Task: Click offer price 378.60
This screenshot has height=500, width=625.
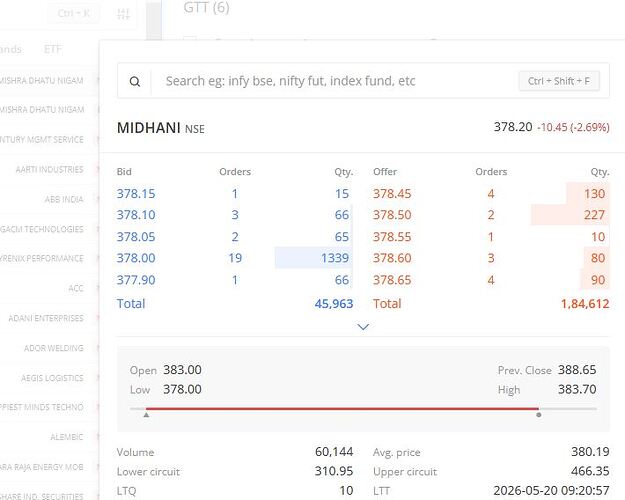Action: point(392,258)
